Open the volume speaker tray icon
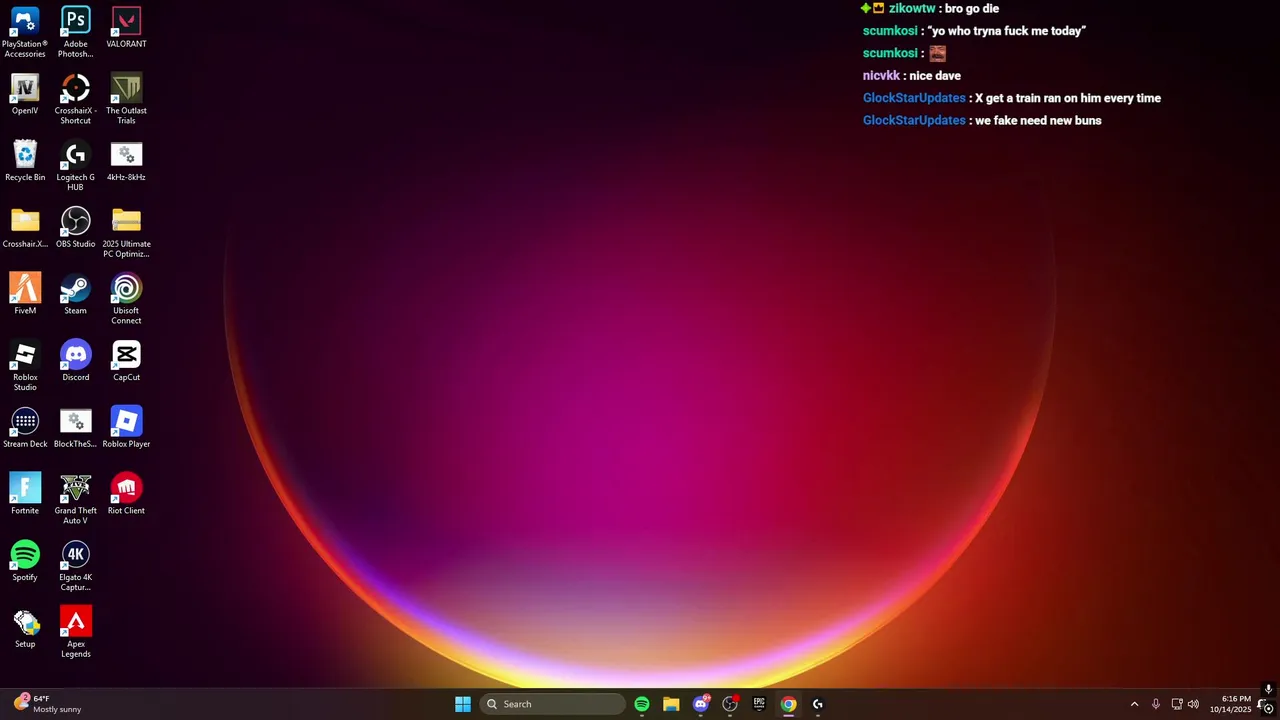The image size is (1280, 720). pyautogui.click(x=1193, y=704)
